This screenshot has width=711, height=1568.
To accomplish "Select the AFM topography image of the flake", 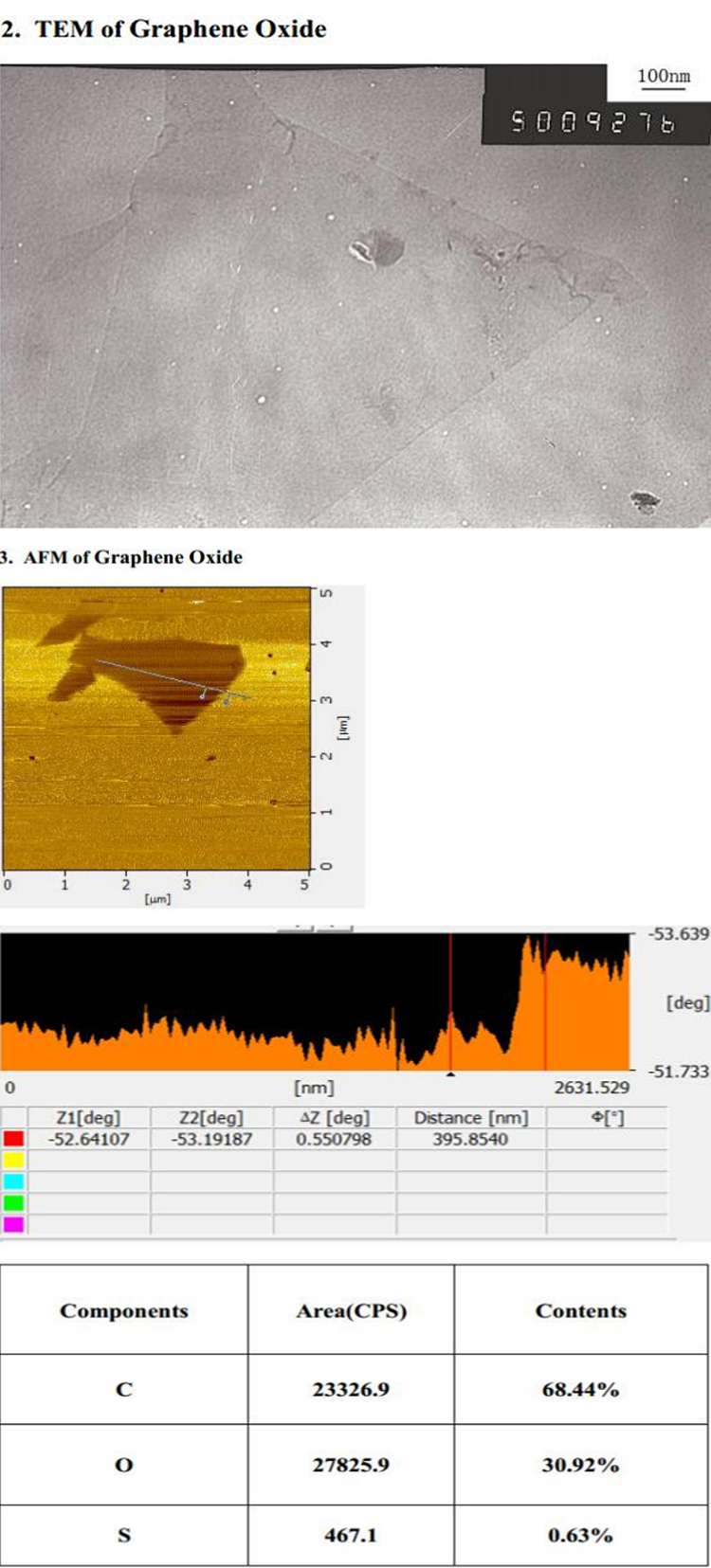I will 156,727.
